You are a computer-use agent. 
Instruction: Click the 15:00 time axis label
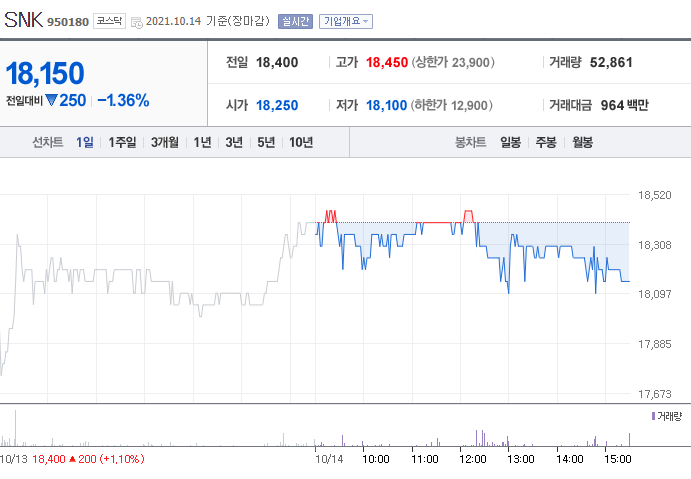617,460
